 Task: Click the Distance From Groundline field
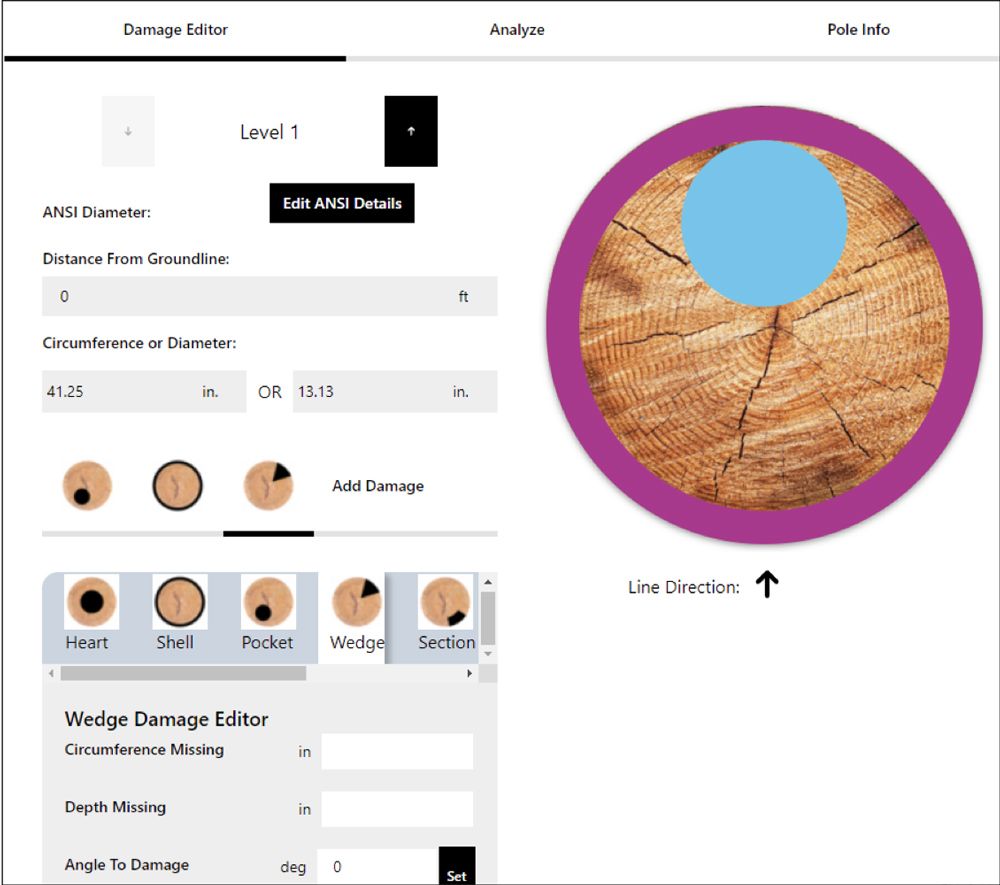point(250,297)
